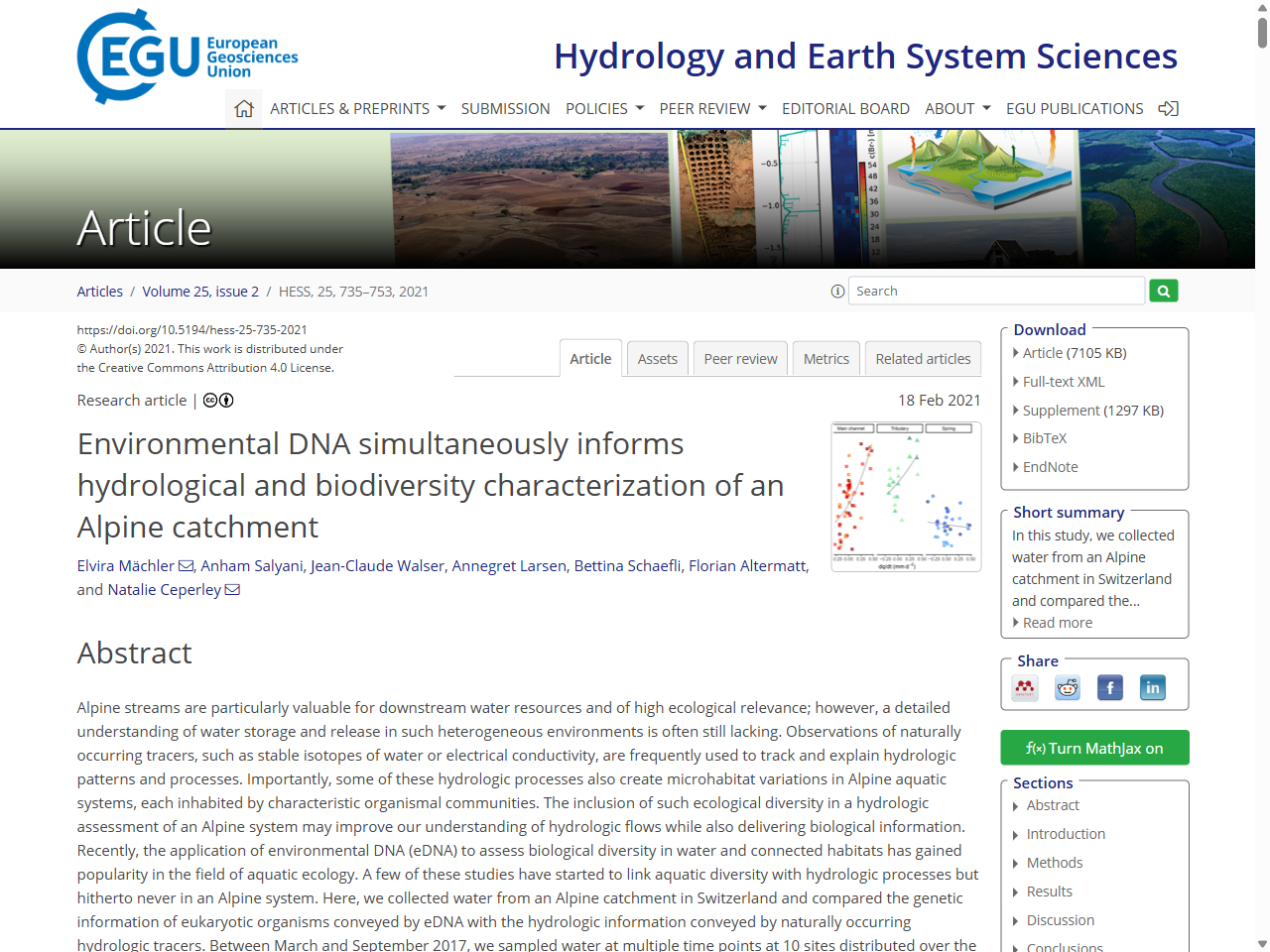Switch to the Assets tab
1270x952 pixels.
click(x=658, y=359)
